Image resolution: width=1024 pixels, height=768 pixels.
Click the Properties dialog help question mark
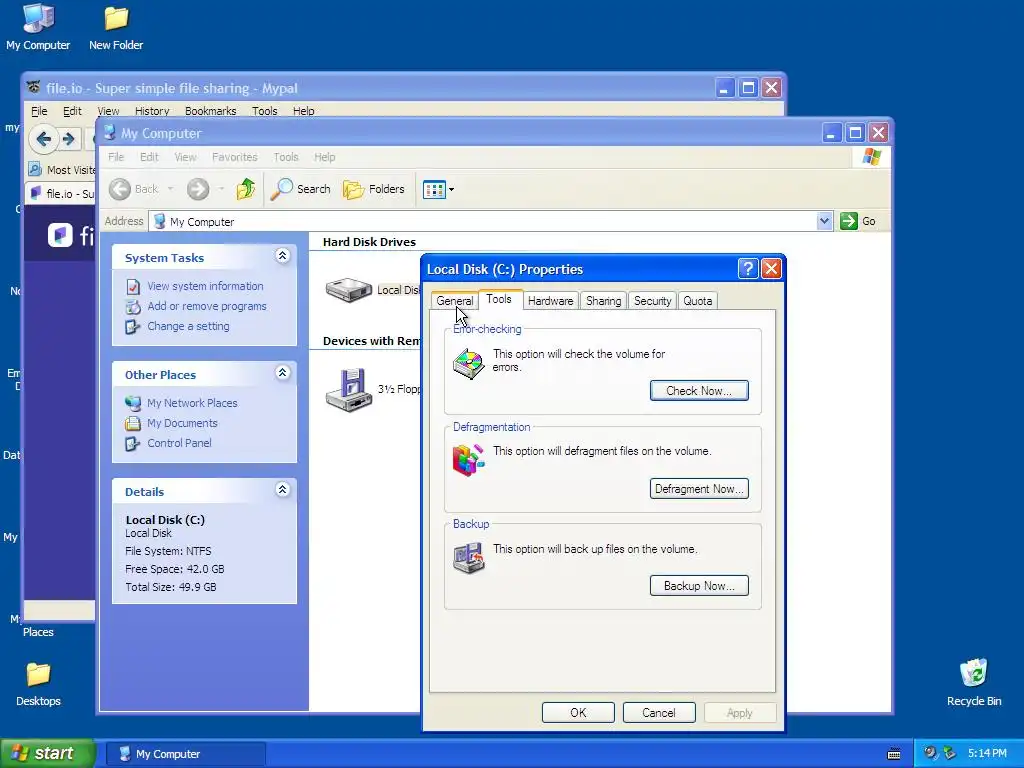748,268
